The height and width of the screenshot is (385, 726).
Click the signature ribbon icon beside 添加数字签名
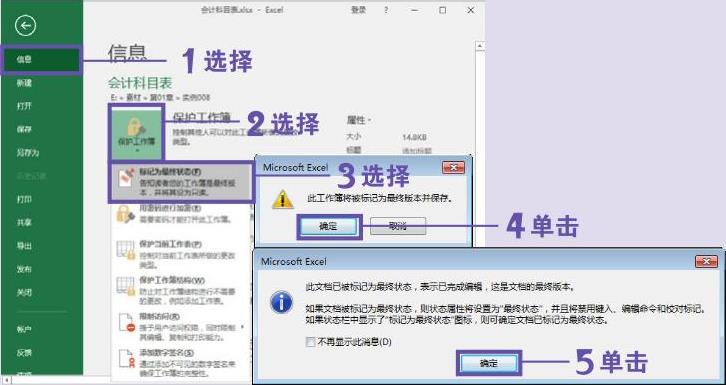[x=126, y=359]
